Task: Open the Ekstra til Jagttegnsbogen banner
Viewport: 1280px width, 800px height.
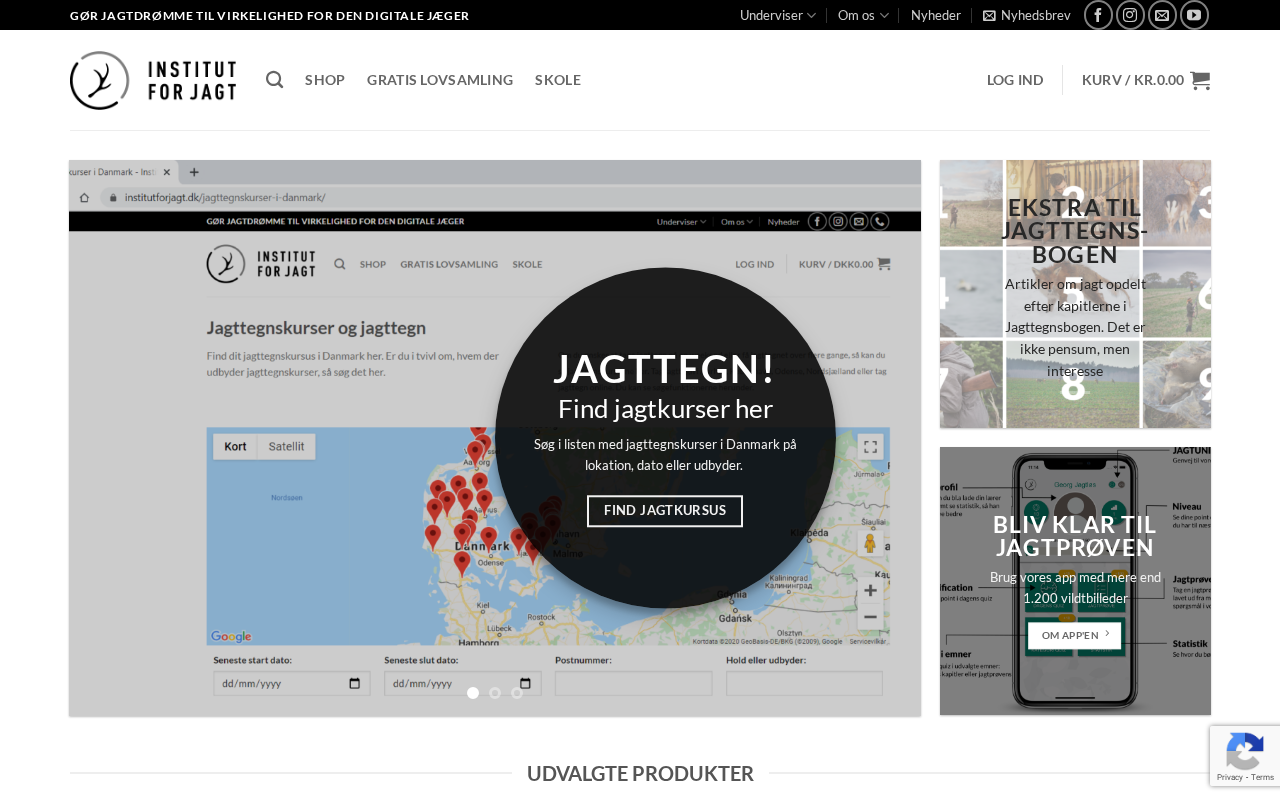Action: pos(1075,294)
